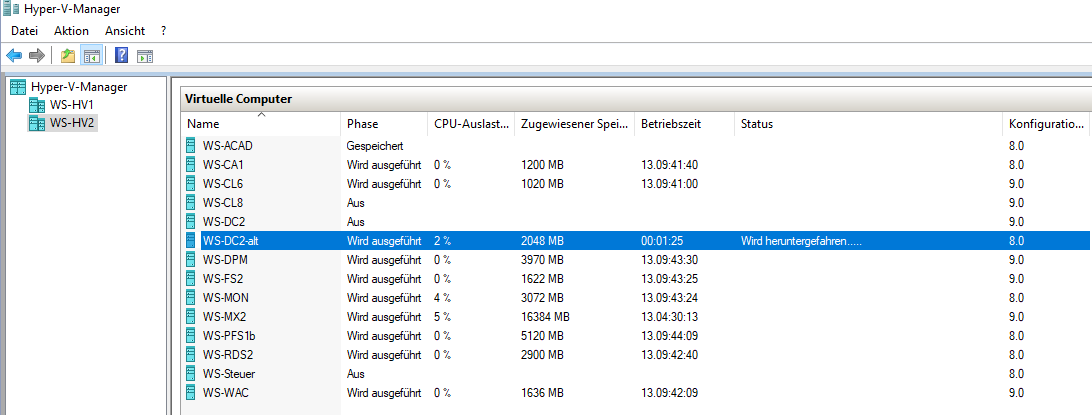Click the 3970 MB memory of WS-DPM
Image resolution: width=1092 pixels, height=415 pixels.
point(542,260)
